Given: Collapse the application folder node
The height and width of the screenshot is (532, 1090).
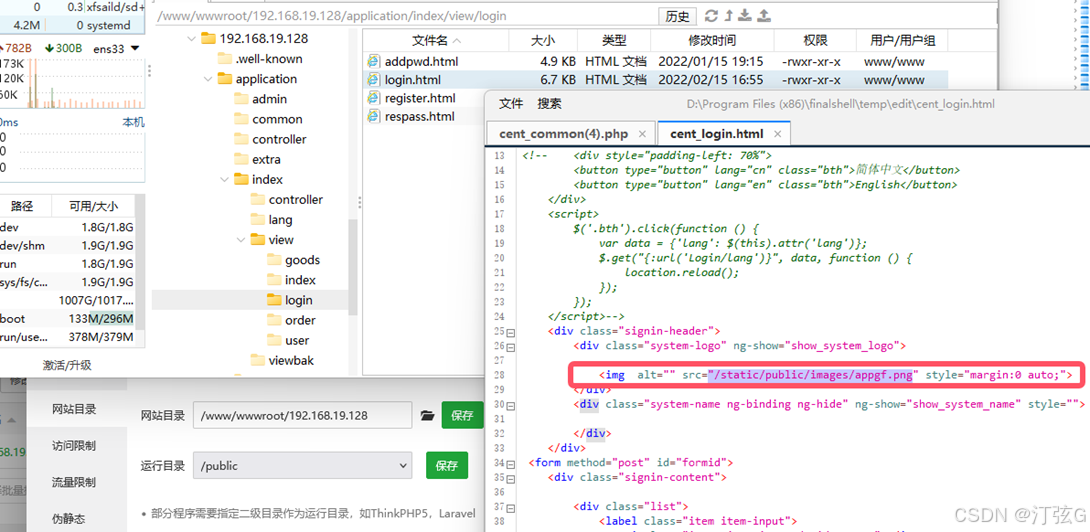Looking at the screenshot, I should click(208, 79).
